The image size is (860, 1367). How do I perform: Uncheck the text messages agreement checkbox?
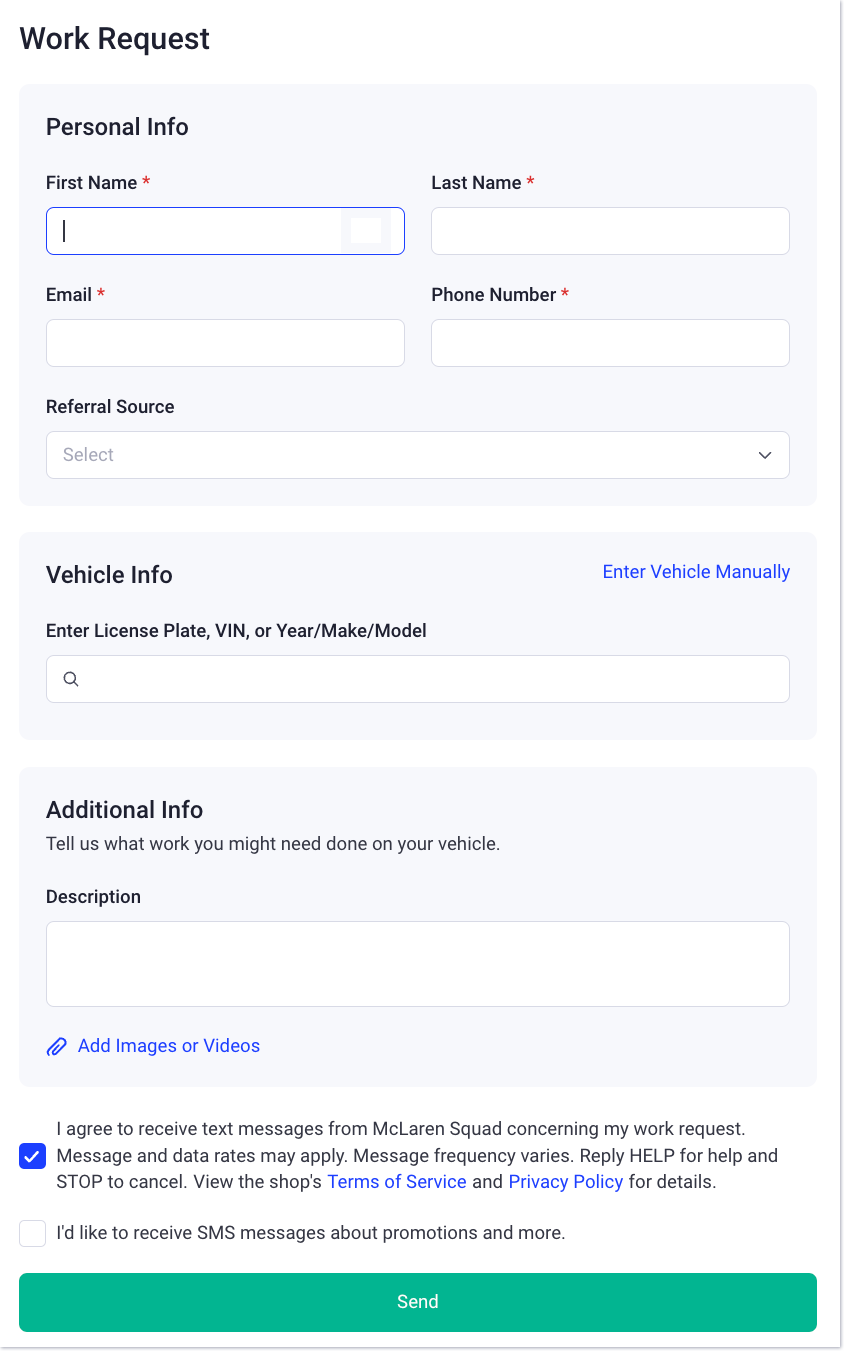32,1157
